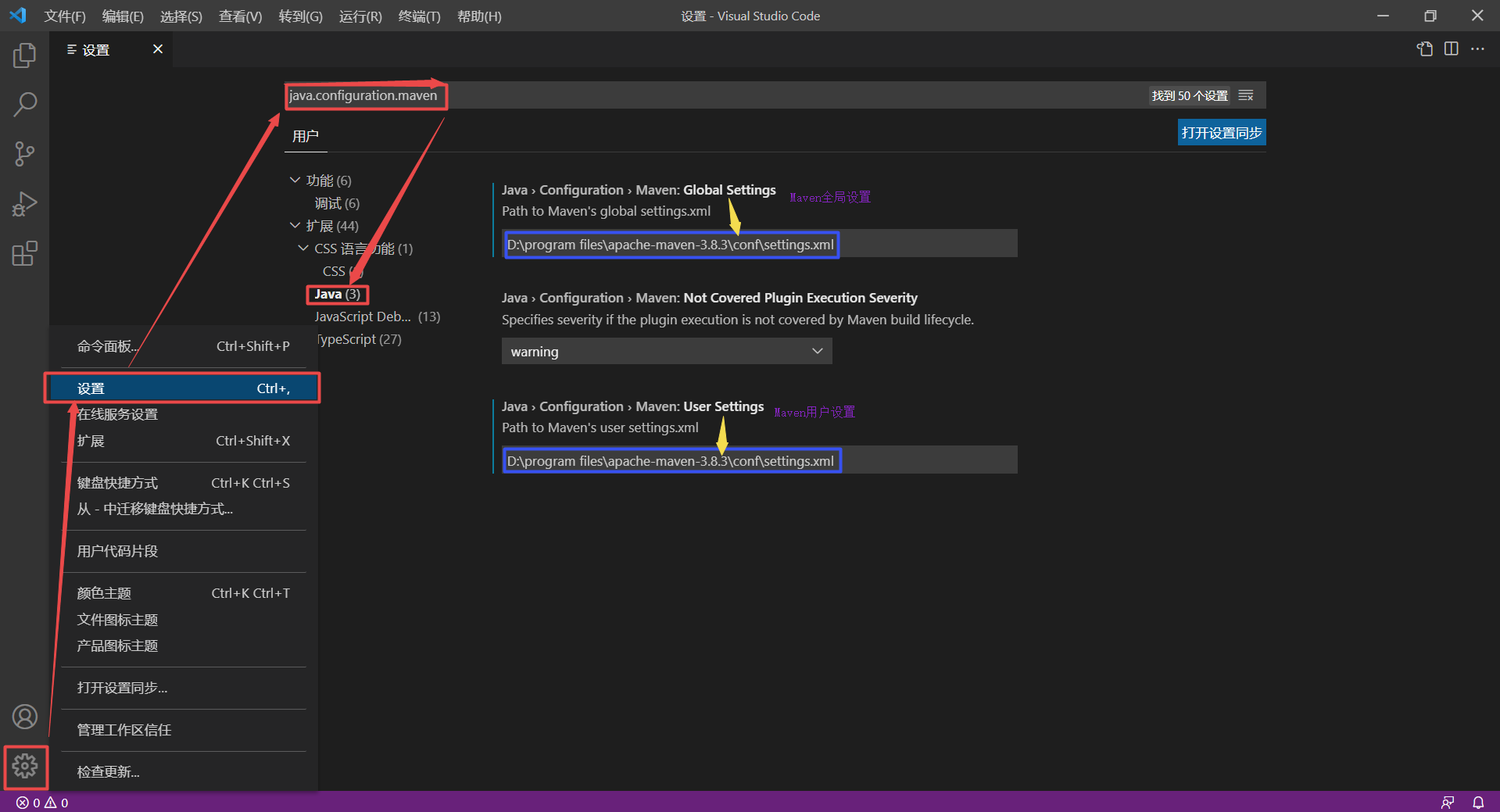Click the 设置 editor tab
This screenshot has width=1500, height=812.
111,49
